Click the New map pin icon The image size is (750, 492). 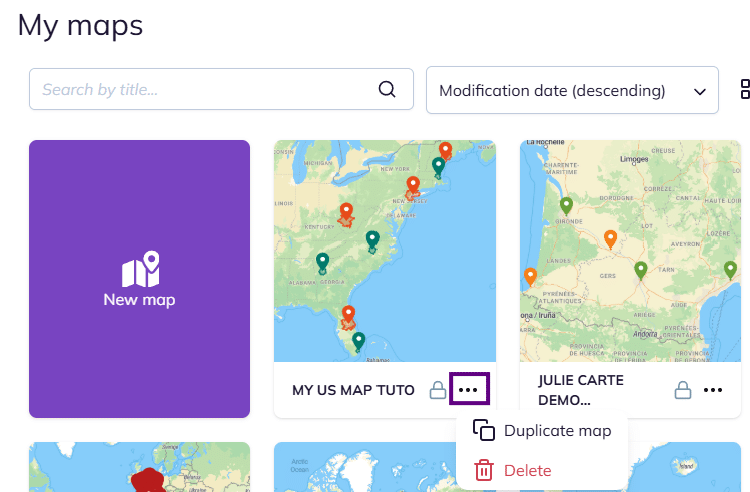pyautogui.click(x=140, y=268)
